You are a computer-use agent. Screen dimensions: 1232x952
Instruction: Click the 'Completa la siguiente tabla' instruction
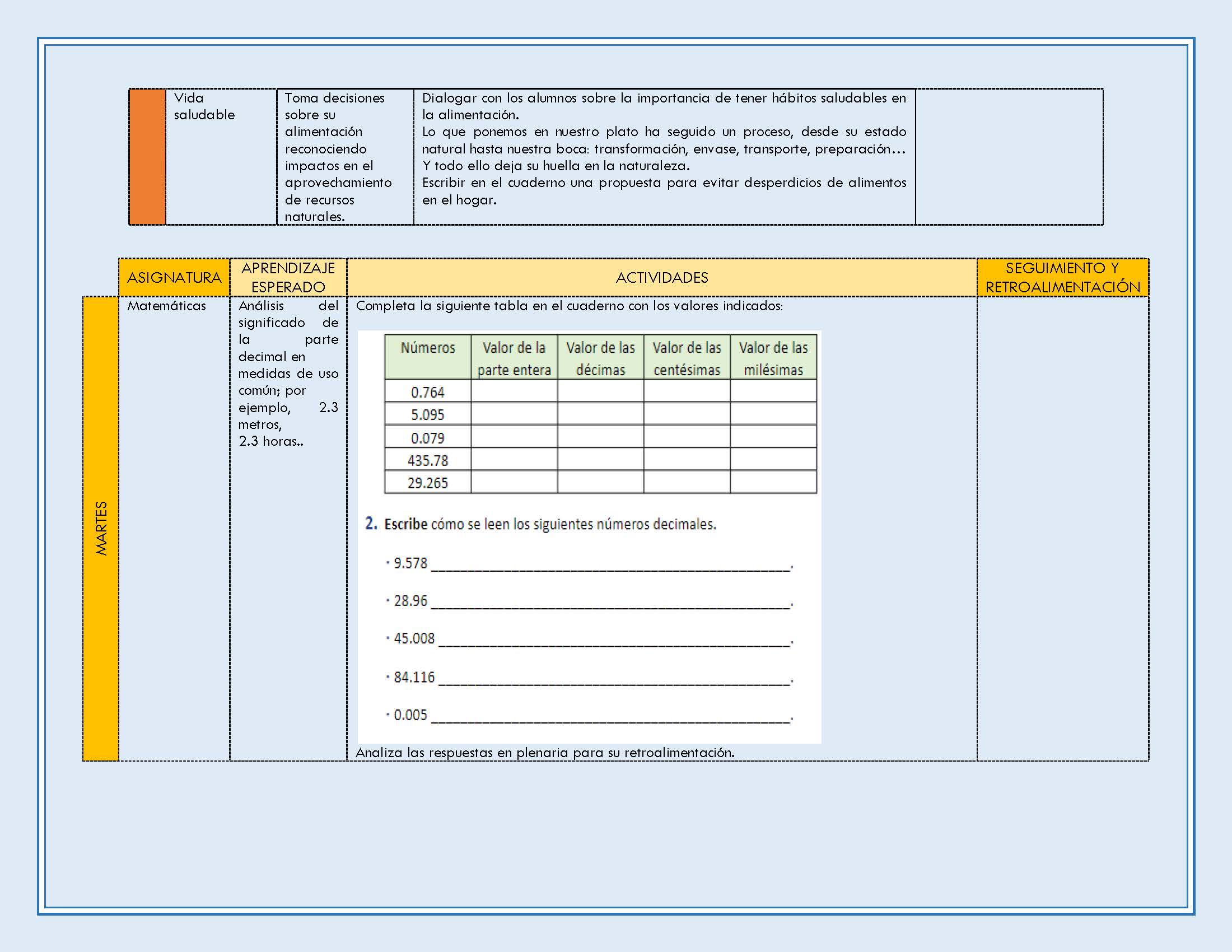[568, 306]
